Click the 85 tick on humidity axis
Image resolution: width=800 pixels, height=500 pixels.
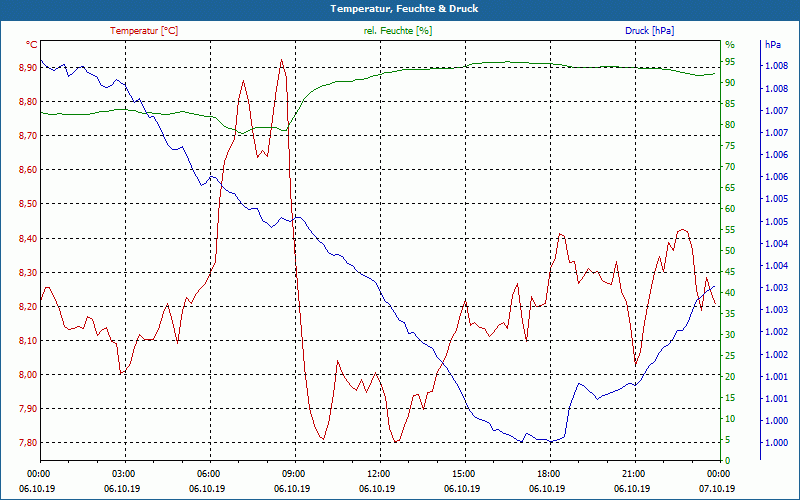[730, 104]
